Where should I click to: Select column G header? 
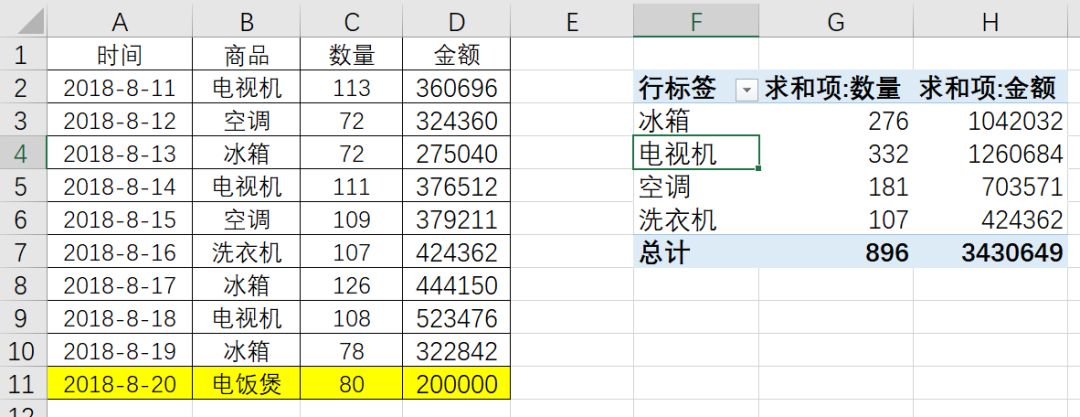pos(836,21)
